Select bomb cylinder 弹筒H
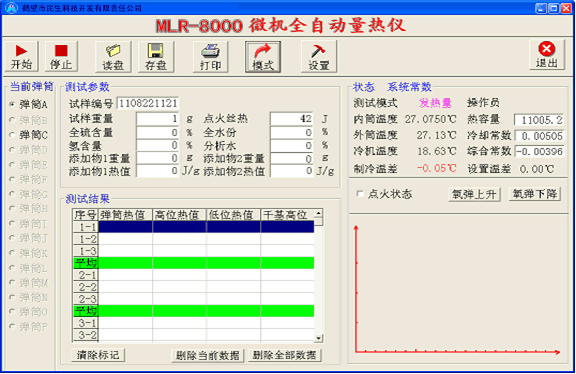Screen dimensions: 576x374 (29, 209)
